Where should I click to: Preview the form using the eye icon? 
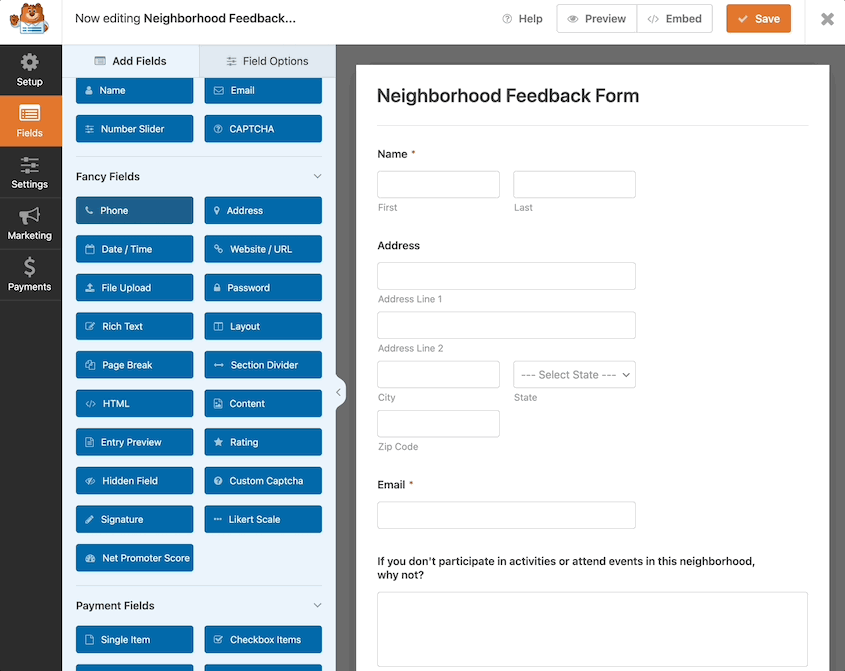click(x=596, y=18)
